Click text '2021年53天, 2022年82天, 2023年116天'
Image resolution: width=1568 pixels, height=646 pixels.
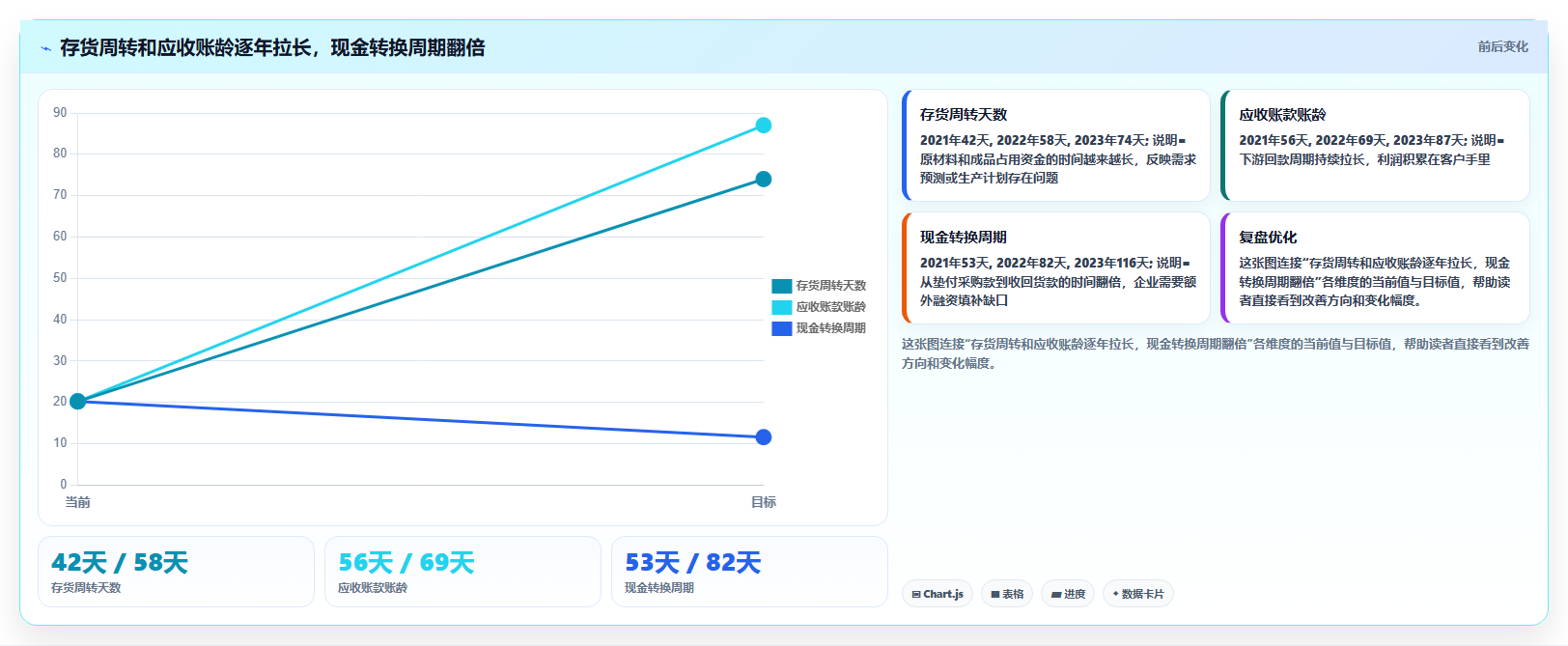pyautogui.click(x=1034, y=264)
